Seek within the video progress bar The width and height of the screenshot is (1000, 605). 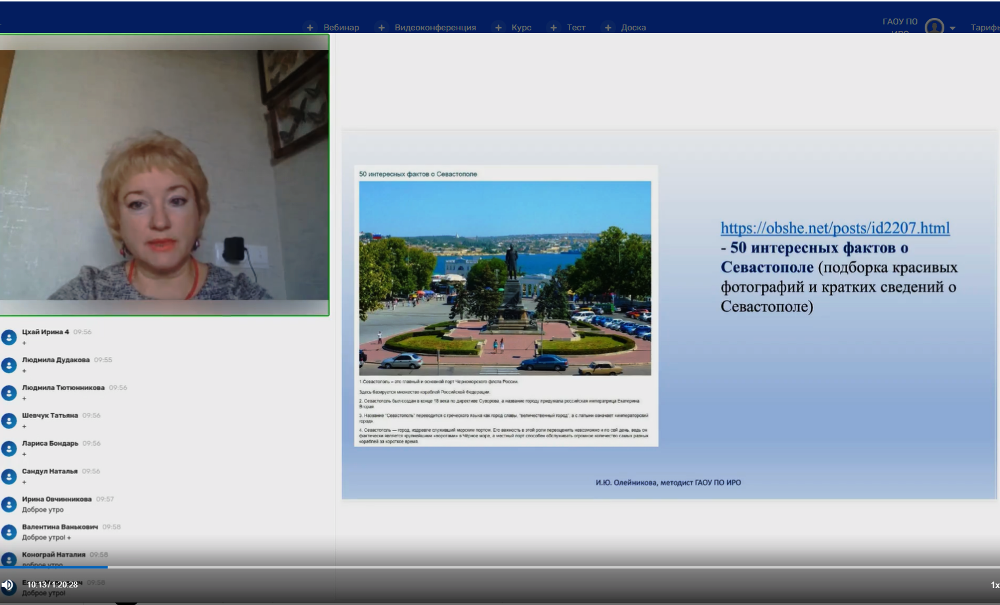tap(500, 567)
